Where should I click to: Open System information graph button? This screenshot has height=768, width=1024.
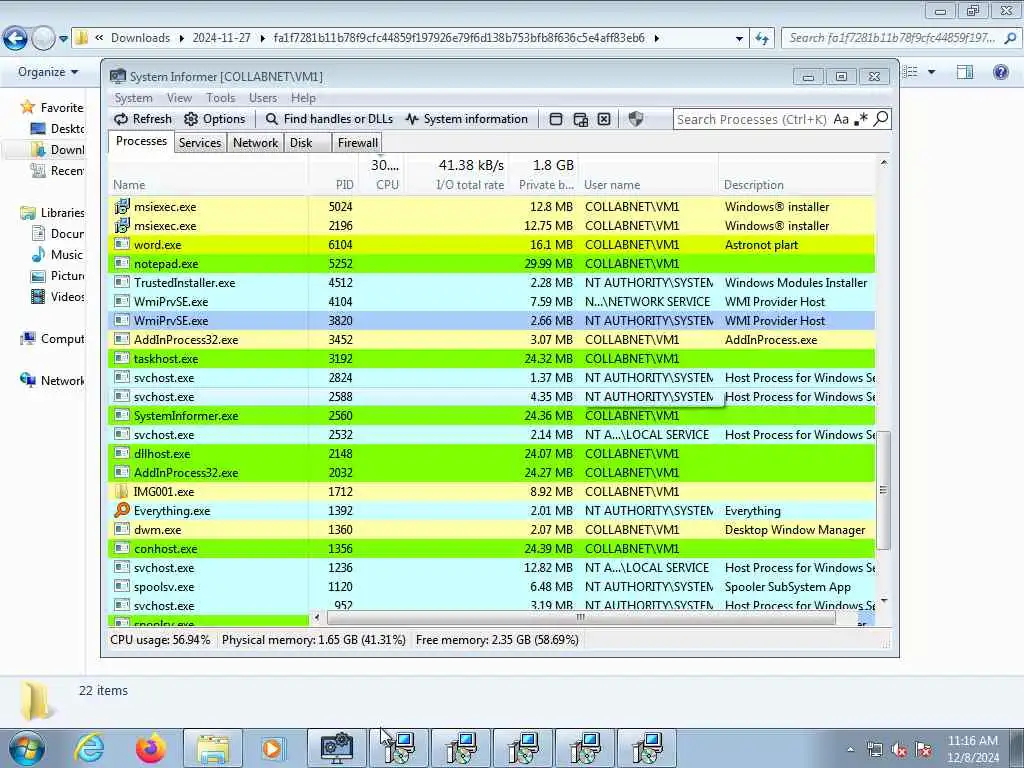click(466, 119)
